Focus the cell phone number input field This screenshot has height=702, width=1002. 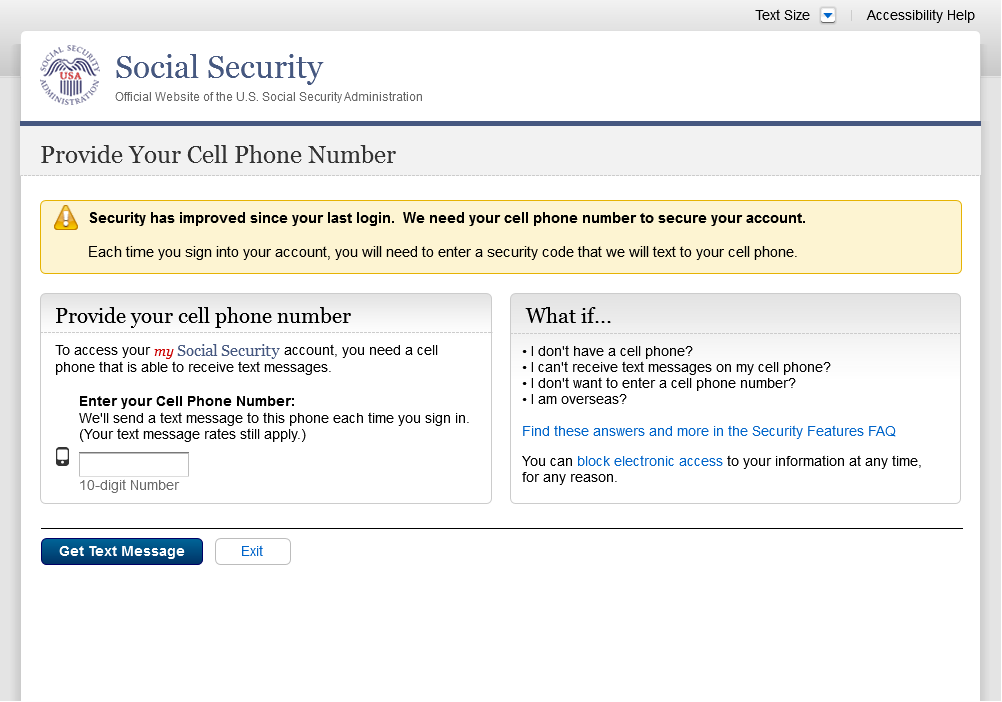pos(134,465)
